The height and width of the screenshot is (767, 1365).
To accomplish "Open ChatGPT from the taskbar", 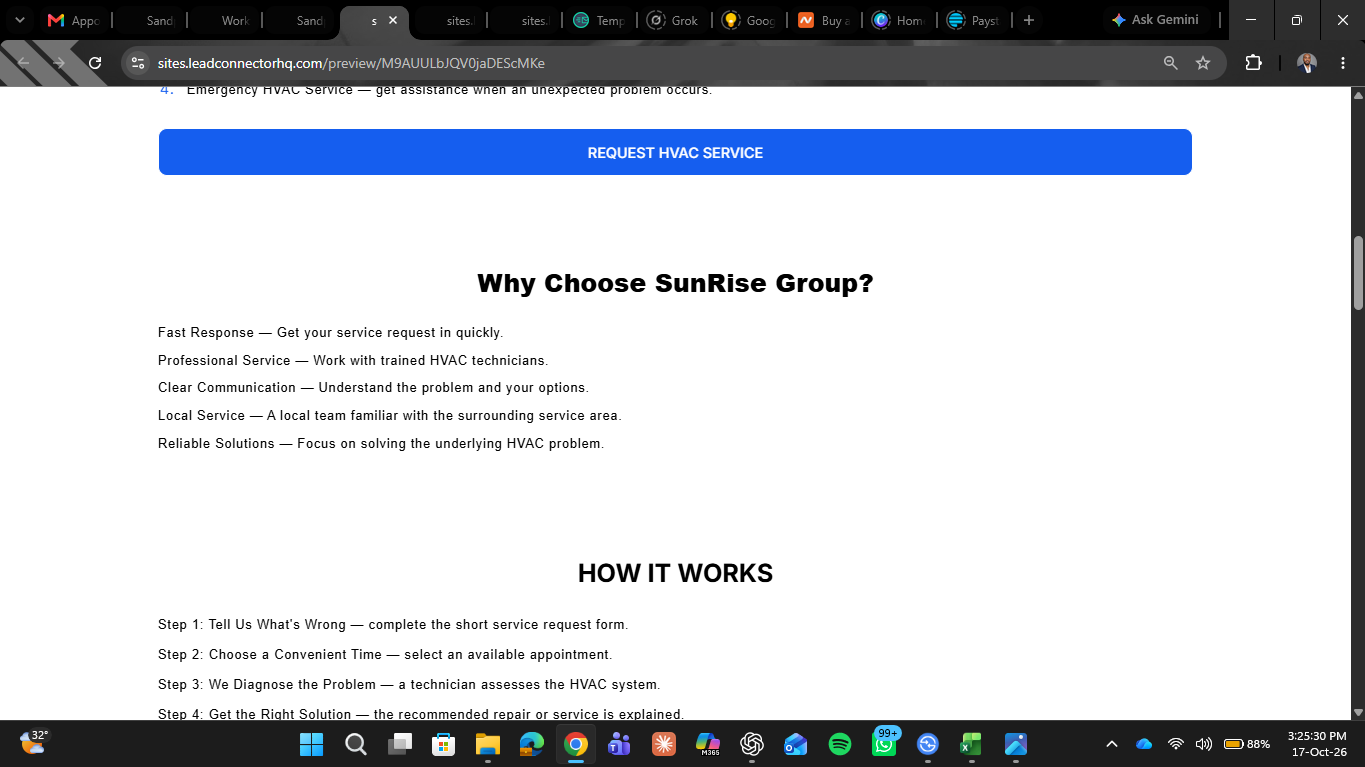I will pyautogui.click(x=752, y=744).
